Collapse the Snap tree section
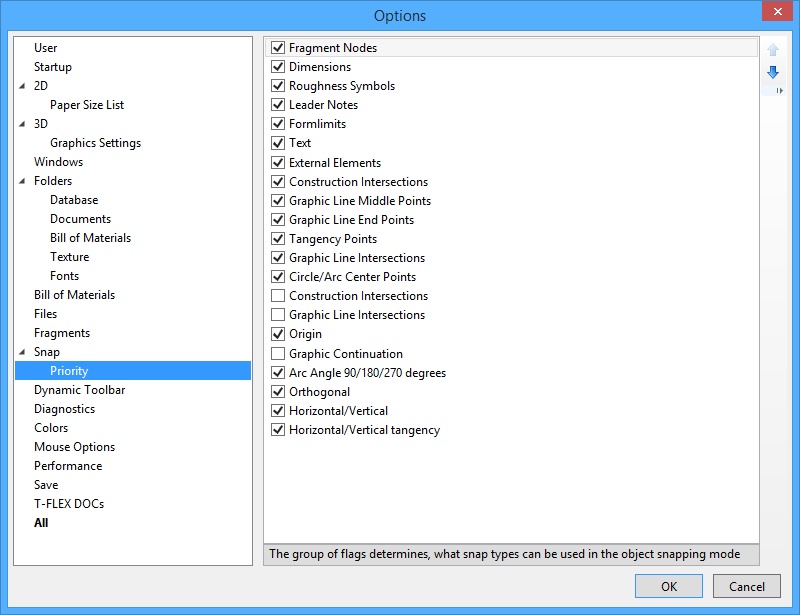Viewport: 800px width, 615px height. (x=25, y=351)
